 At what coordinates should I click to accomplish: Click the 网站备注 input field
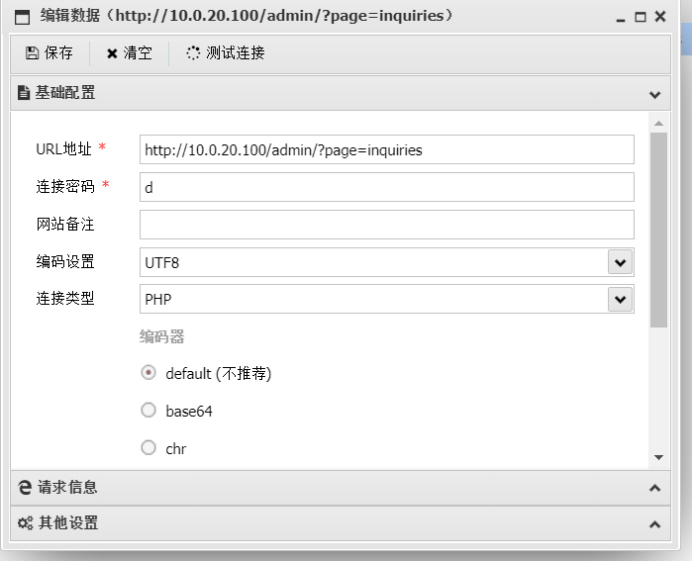coord(386,224)
